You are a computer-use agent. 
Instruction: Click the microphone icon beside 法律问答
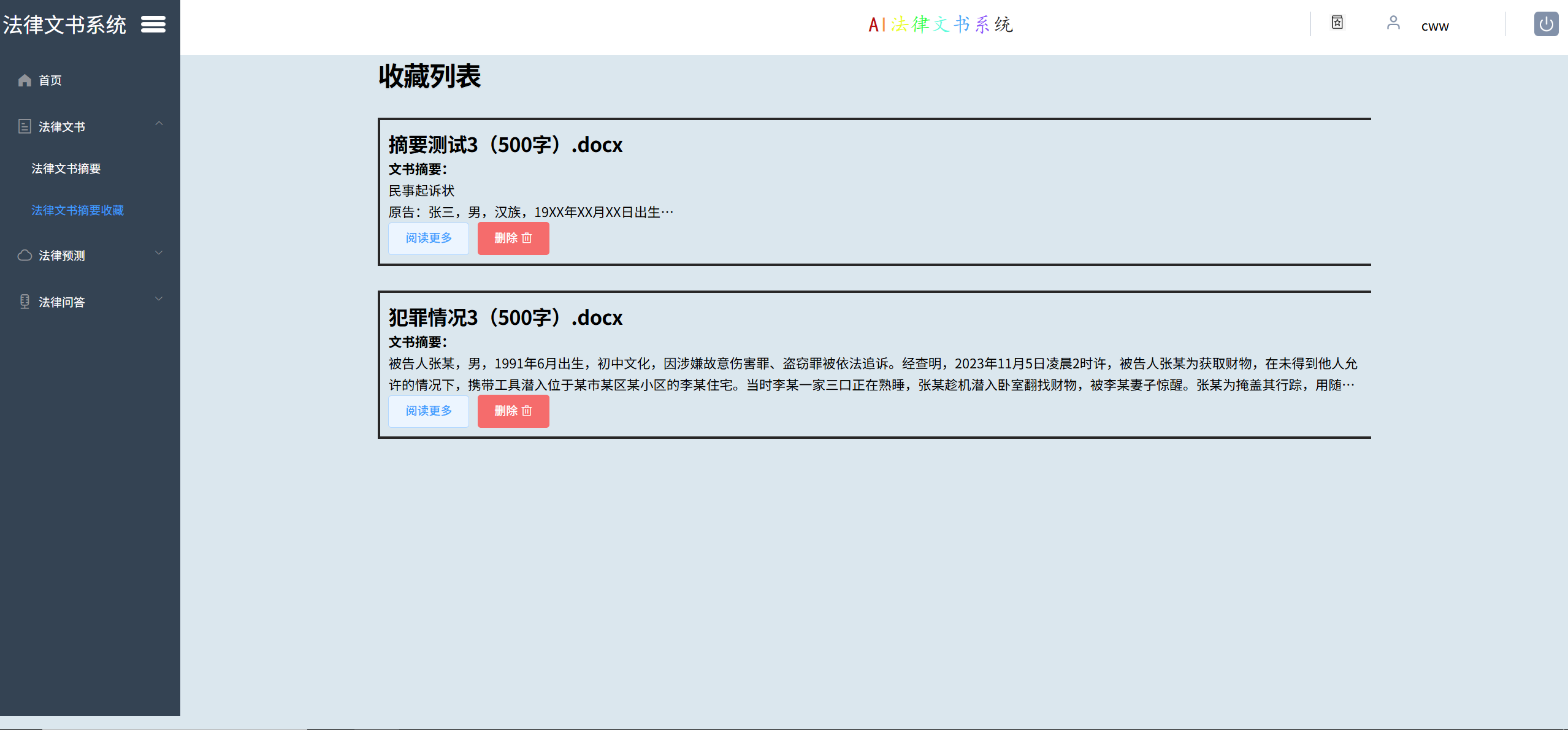[25, 302]
